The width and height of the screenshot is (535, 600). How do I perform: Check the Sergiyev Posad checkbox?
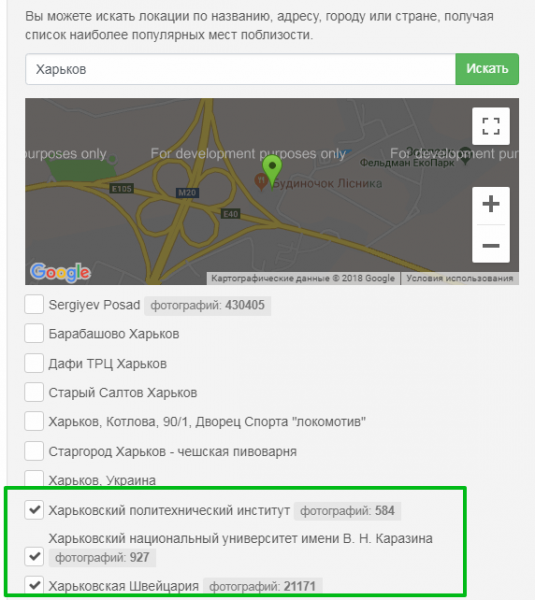(34, 305)
